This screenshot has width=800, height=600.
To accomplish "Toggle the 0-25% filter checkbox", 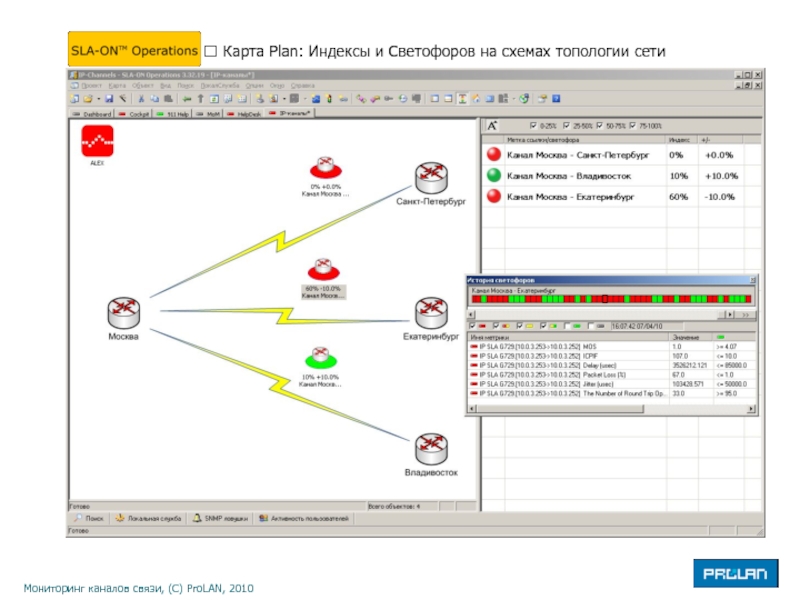I will tap(533, 126).
